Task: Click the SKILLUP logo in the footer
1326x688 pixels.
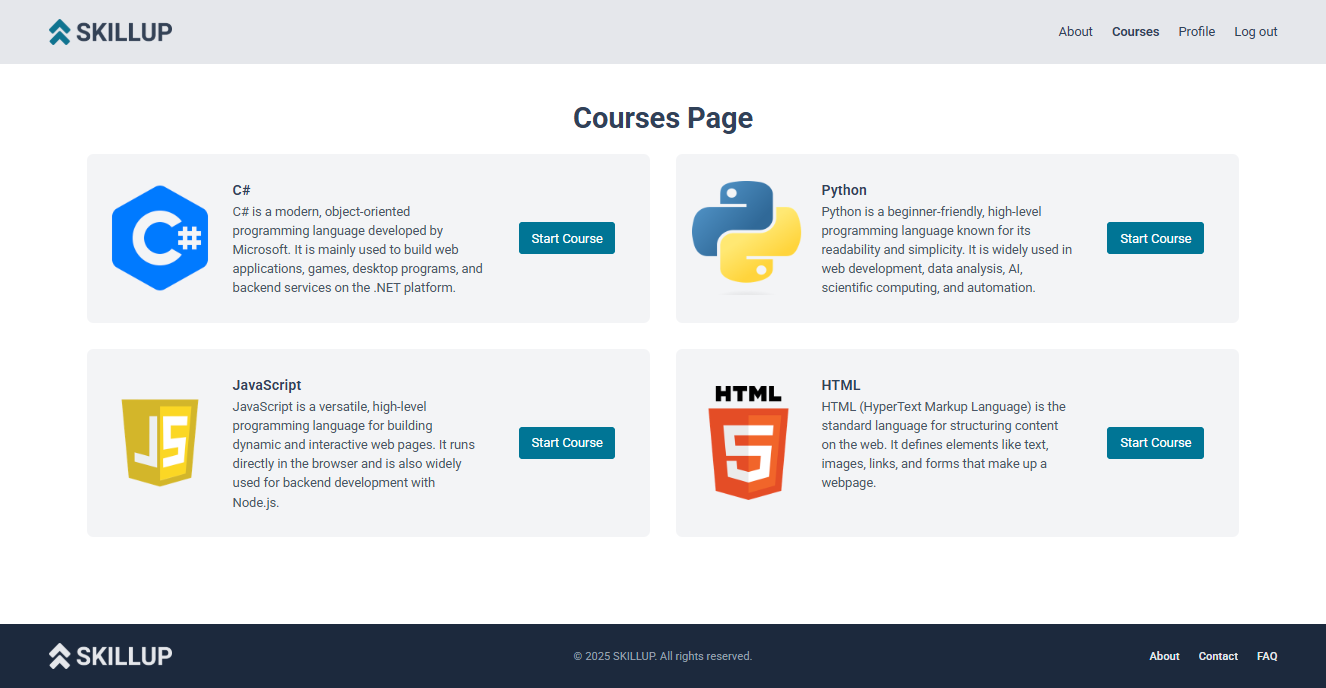Action: (110, 656)
